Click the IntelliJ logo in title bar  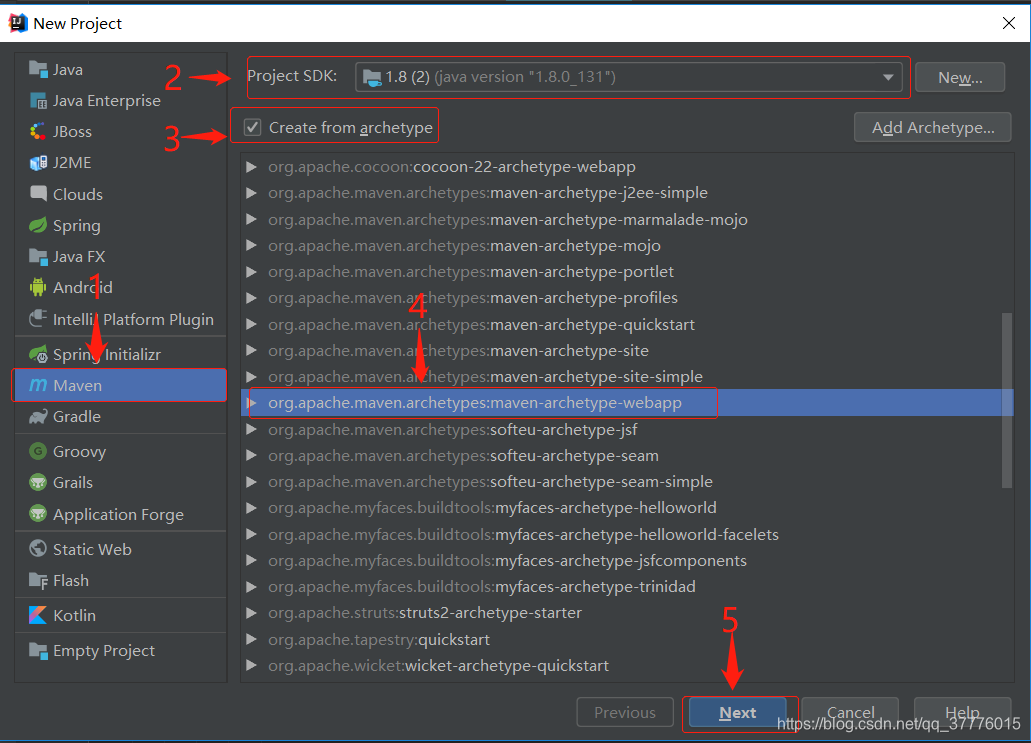(18, 23)
